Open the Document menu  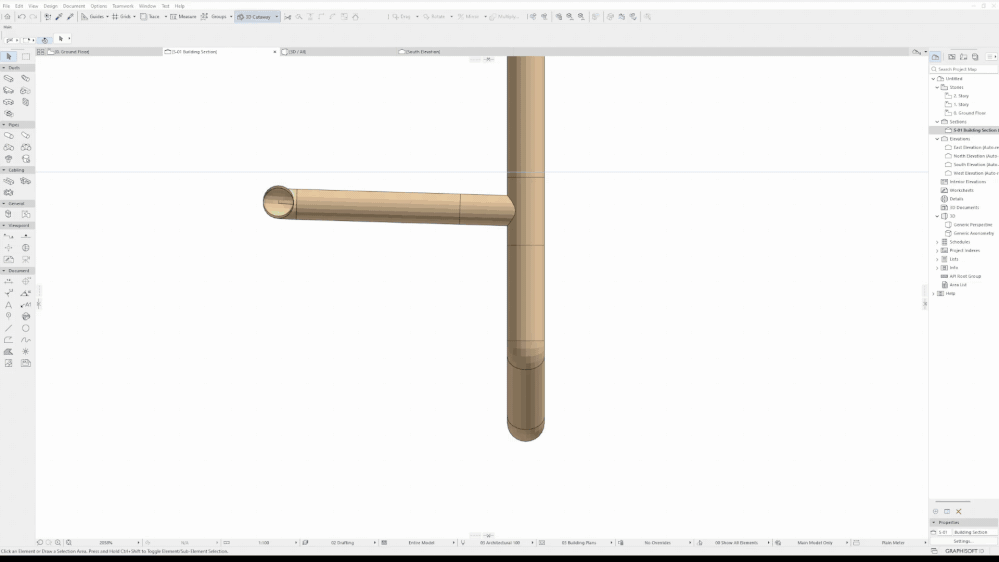coord(74,6)
